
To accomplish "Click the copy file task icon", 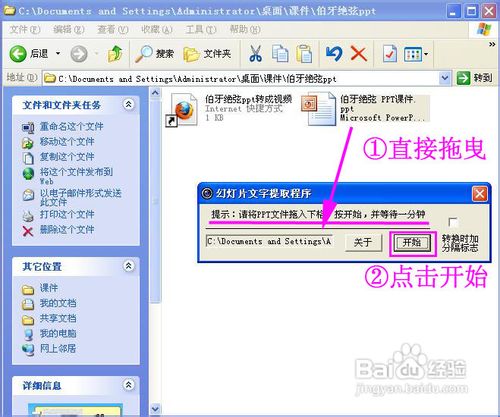I will [x=28, y=158].
